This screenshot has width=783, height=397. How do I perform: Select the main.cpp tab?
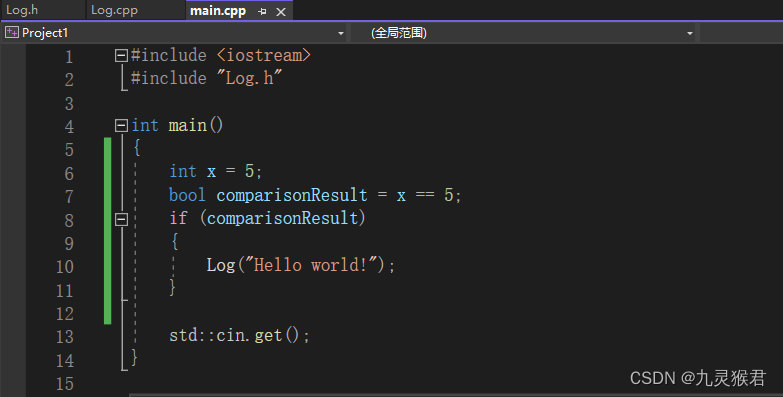click(218, 11)
